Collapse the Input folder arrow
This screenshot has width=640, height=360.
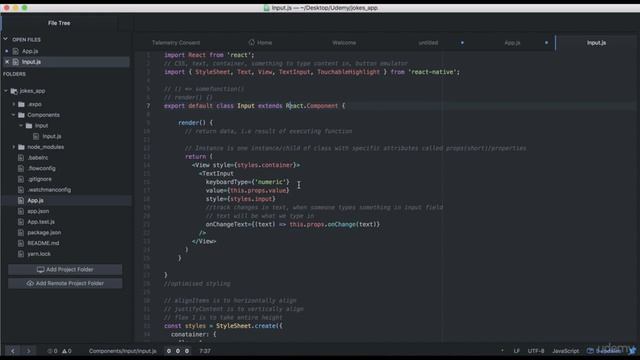tap(21, 125)
